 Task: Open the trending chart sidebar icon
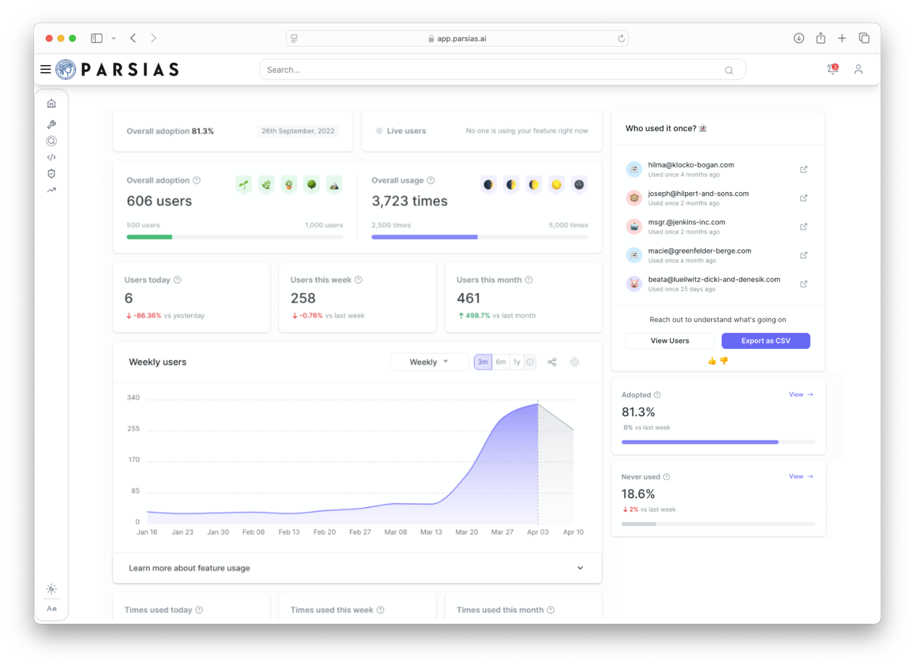coord(51,190)
